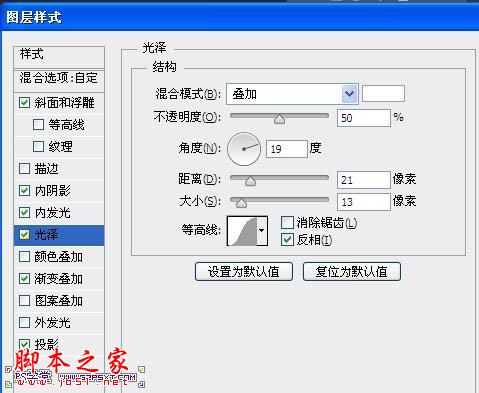Click the opacity value field 50
The width and height of the screenshot is (479, 393).
[364, 118]
